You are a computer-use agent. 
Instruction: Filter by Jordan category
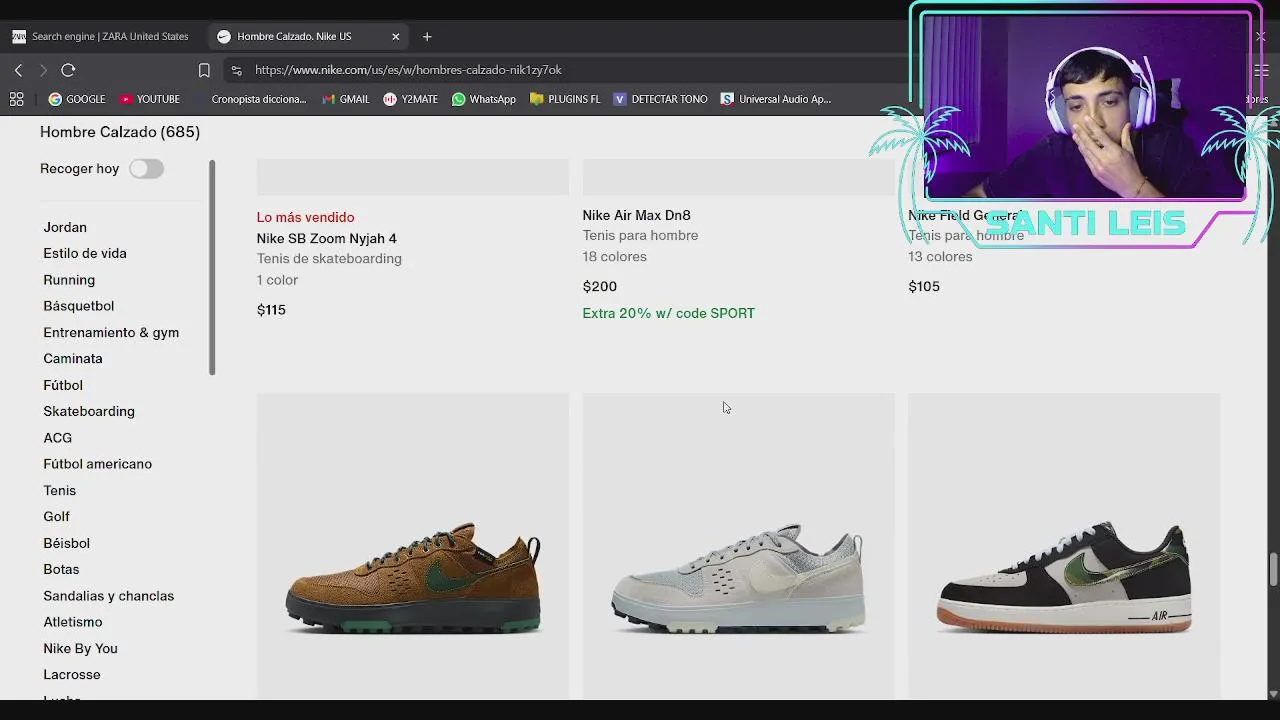click(x=65, y=227)
